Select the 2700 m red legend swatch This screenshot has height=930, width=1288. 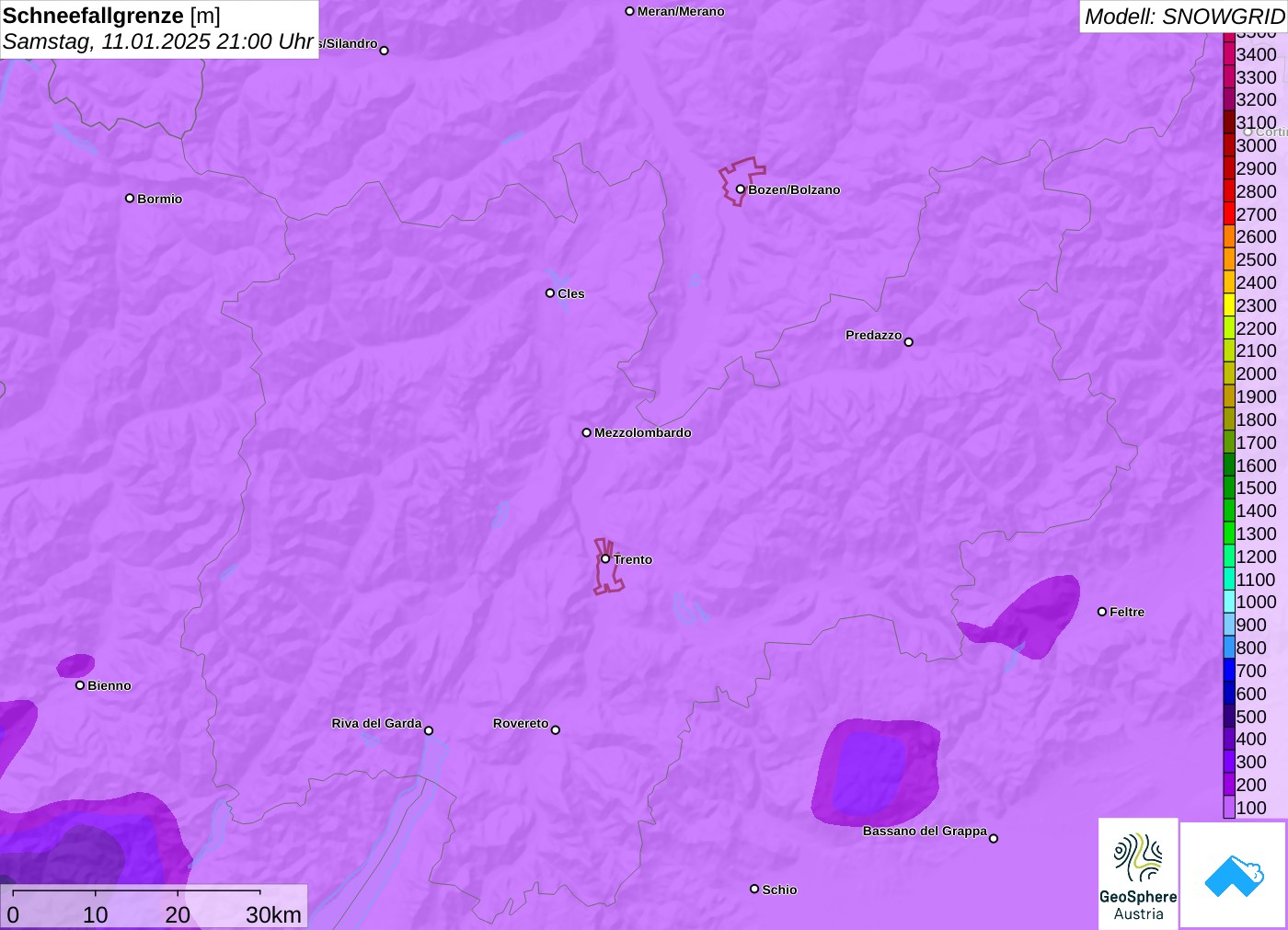1229,214
